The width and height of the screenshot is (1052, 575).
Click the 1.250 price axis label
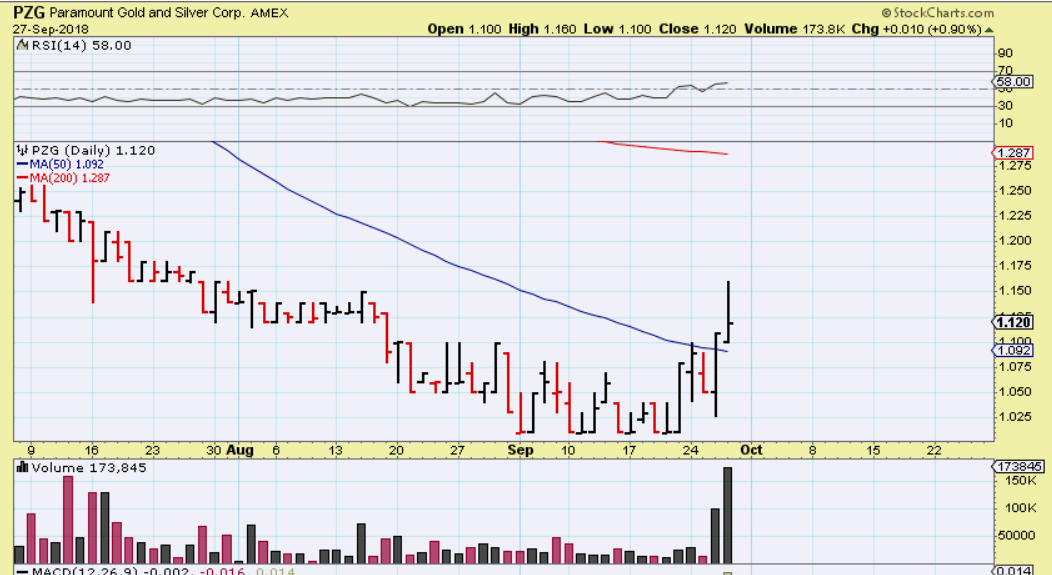tap(1014, 191)
